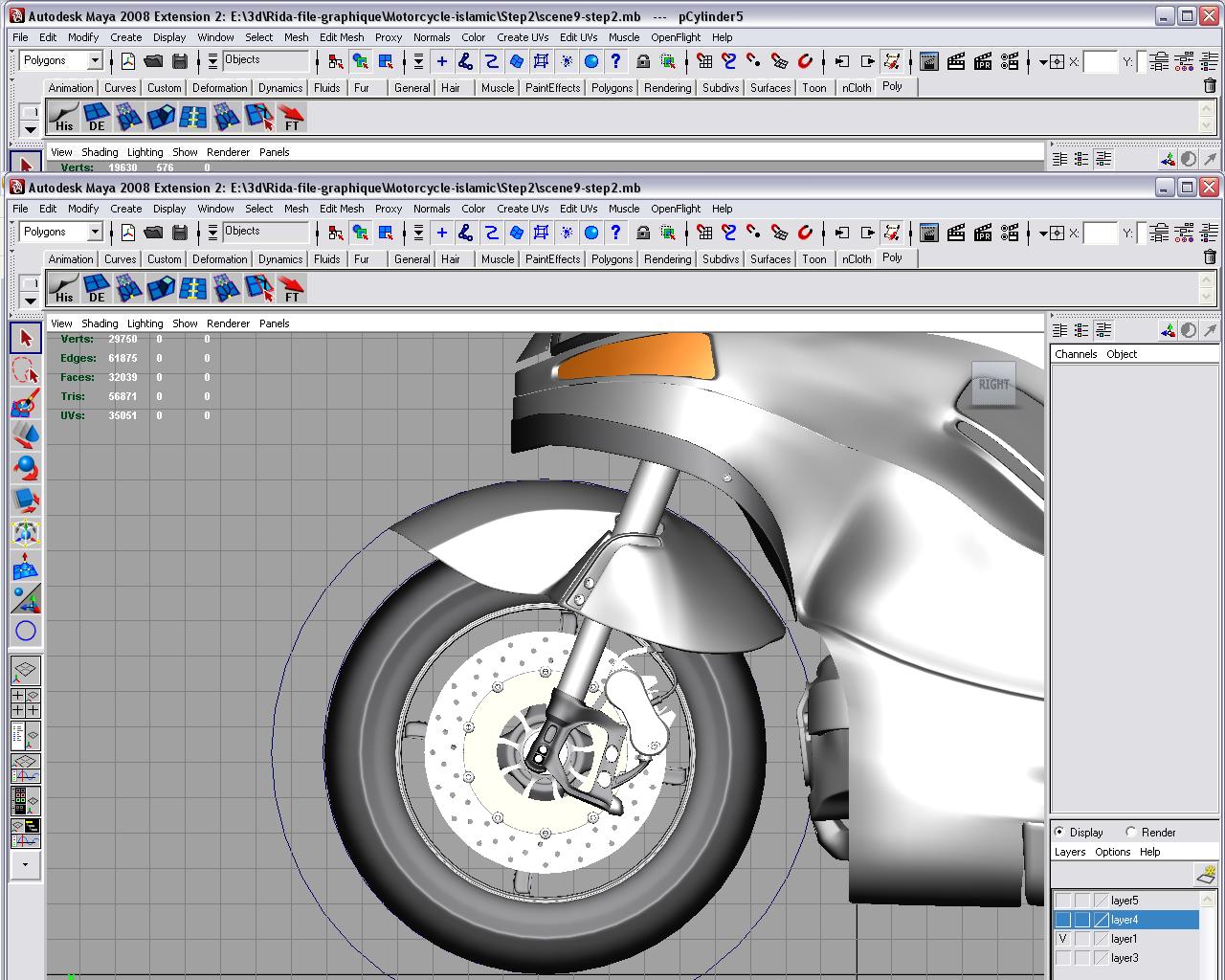
Task: Select the Render radio button
Action: (1131, 832)
